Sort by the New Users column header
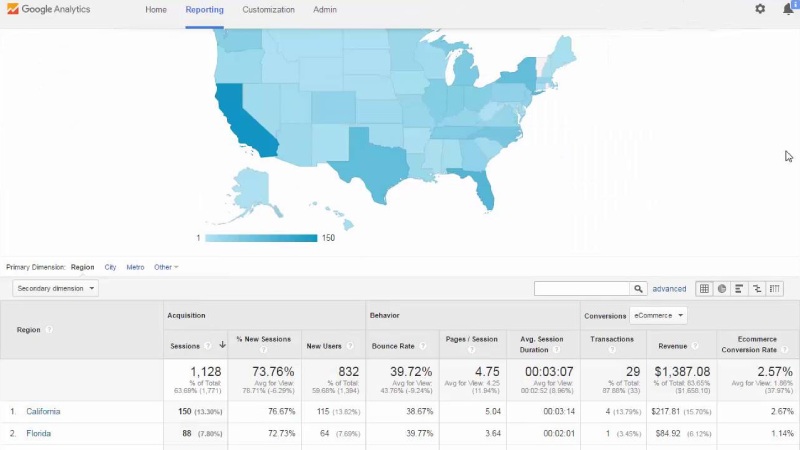This screenshot has width=800, height=450. point(323,346)
